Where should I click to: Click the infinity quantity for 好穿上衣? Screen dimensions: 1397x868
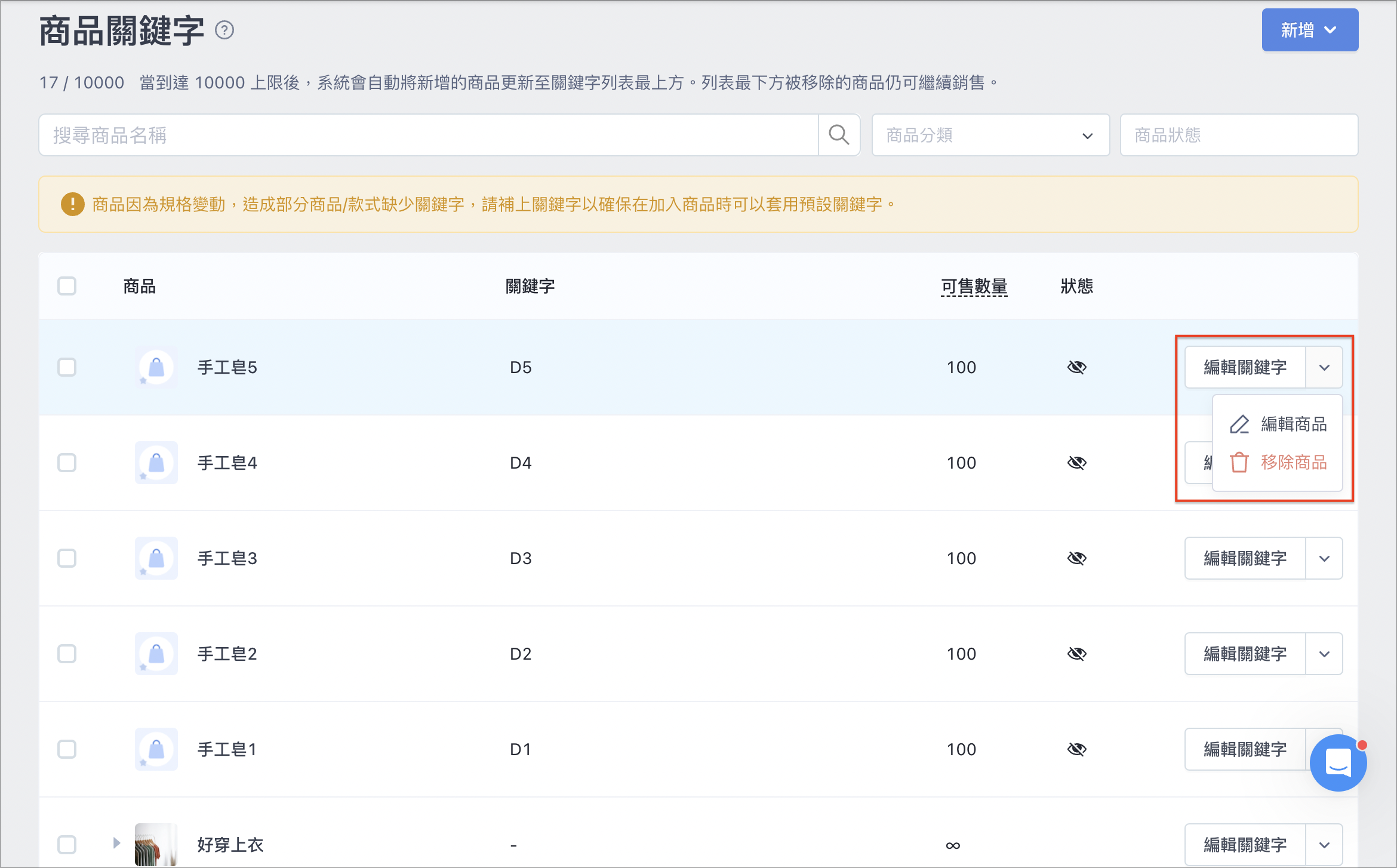coord(953,845)
